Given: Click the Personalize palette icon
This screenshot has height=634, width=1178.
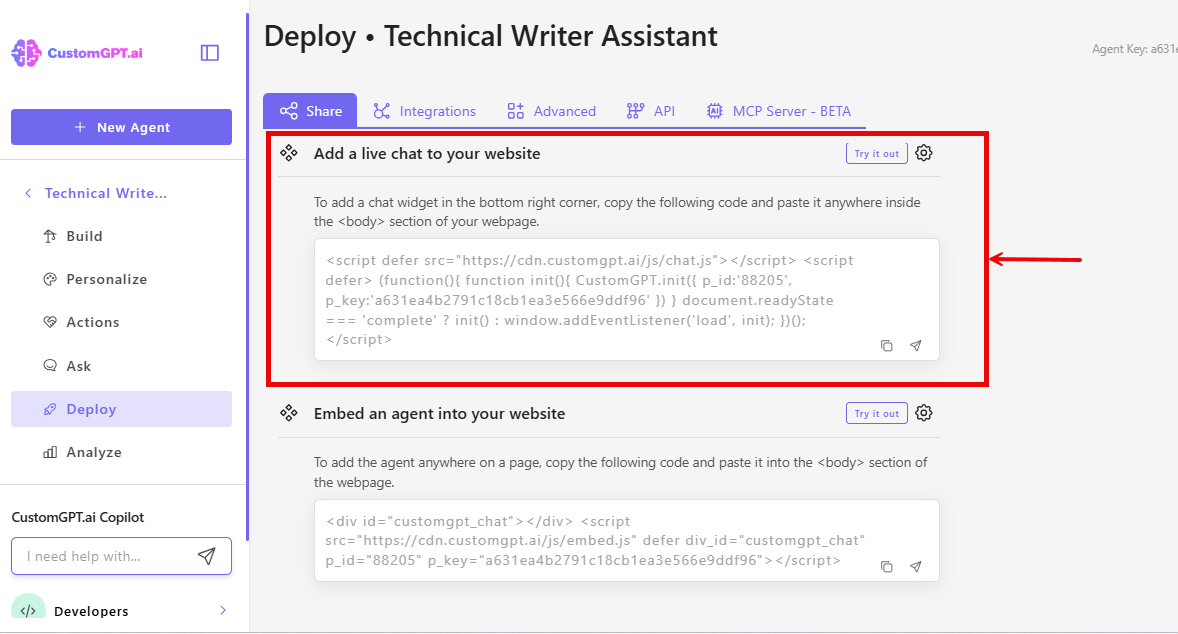Looking at the screenshot, I should [50, 279].
